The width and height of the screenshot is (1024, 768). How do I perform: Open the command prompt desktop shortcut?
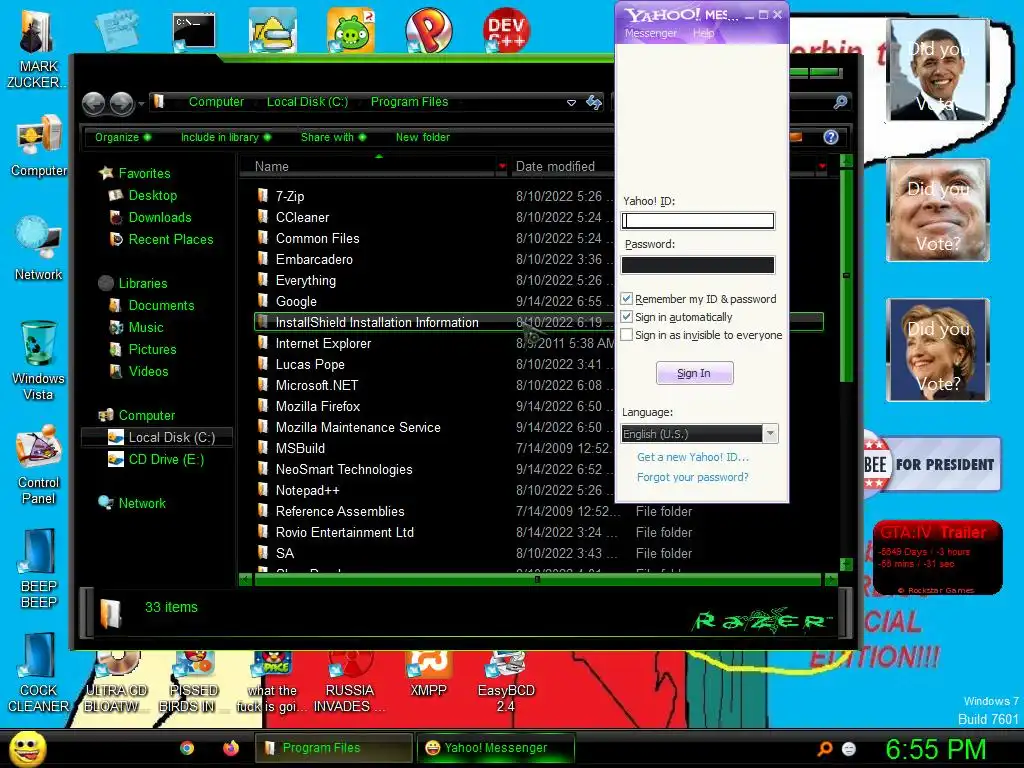tap(195, 31)
